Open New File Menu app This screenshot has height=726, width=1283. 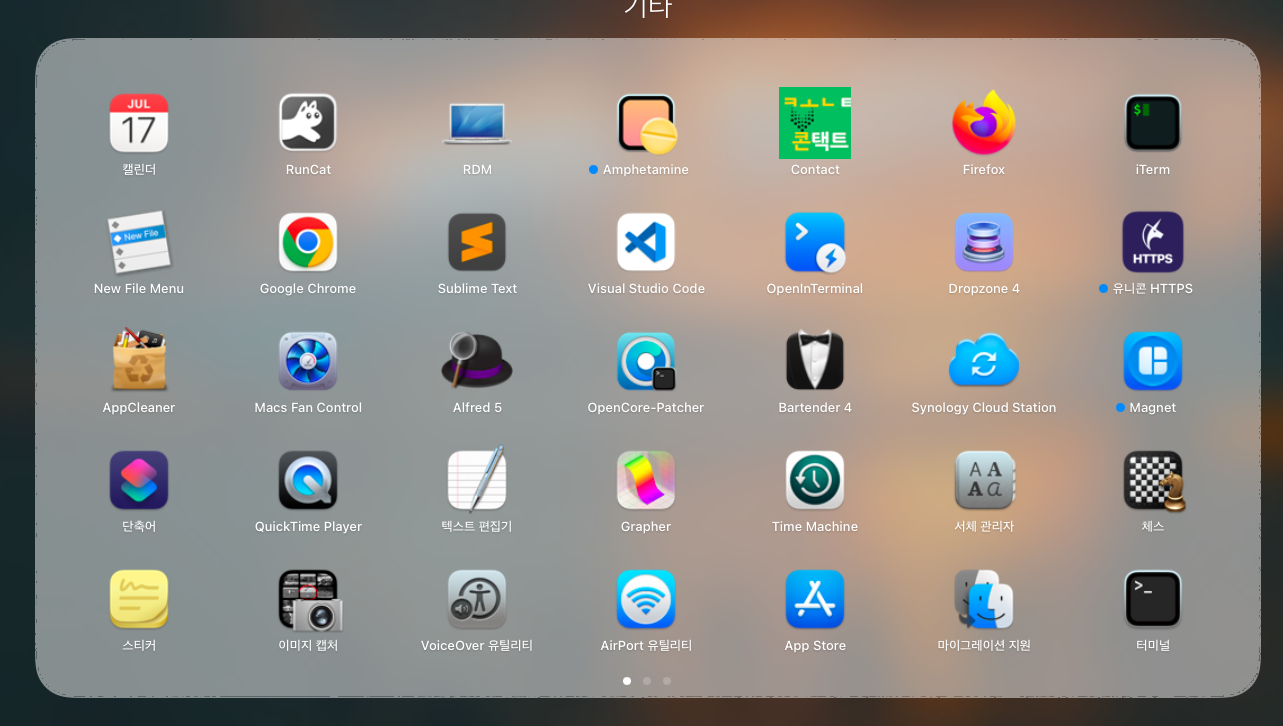pos(139,242)
